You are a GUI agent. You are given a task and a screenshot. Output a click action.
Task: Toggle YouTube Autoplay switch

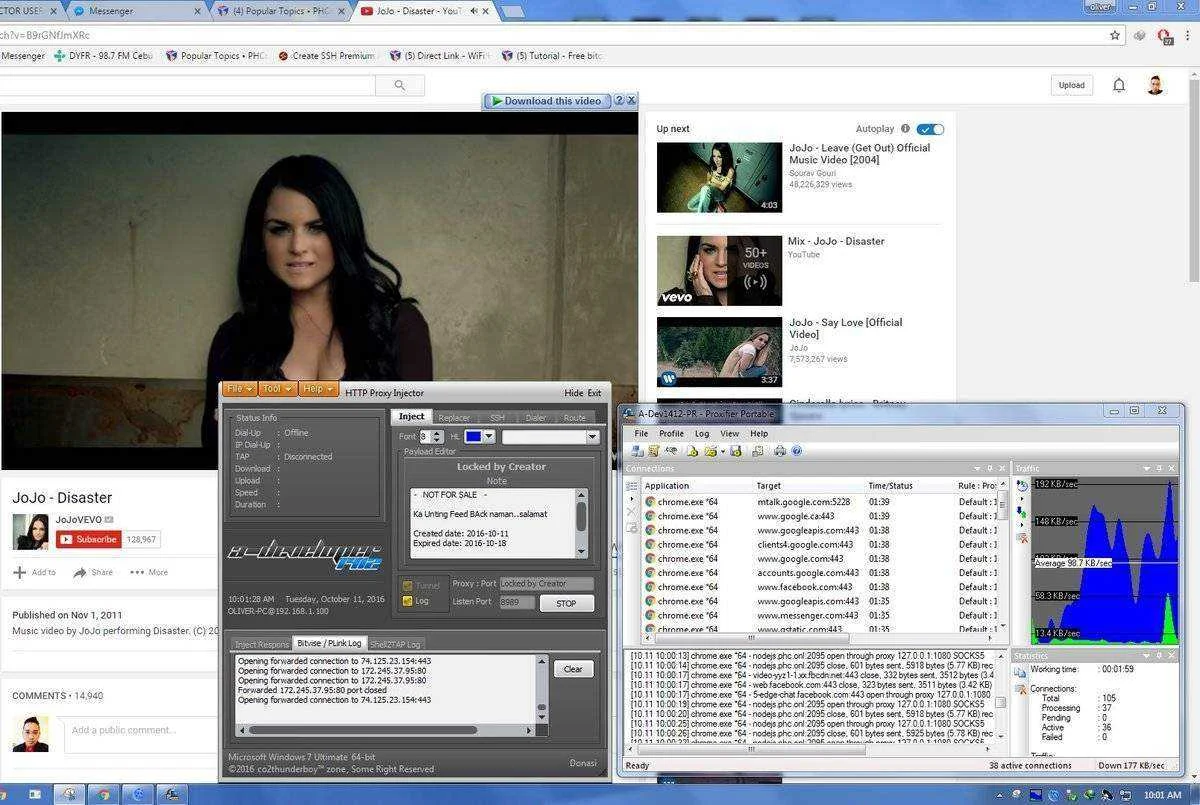(930, 129)
